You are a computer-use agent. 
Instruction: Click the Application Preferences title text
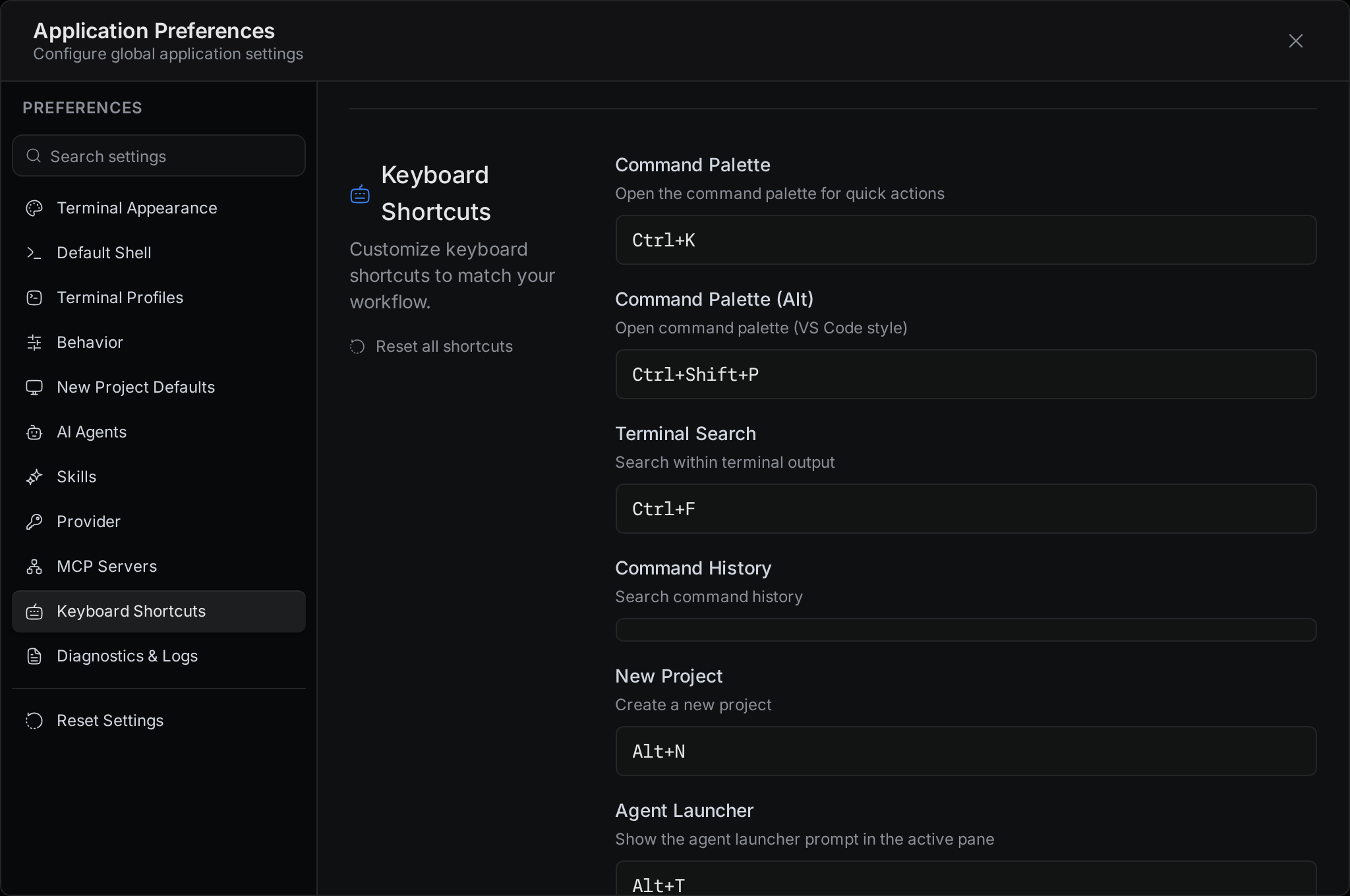click(154, 30)
